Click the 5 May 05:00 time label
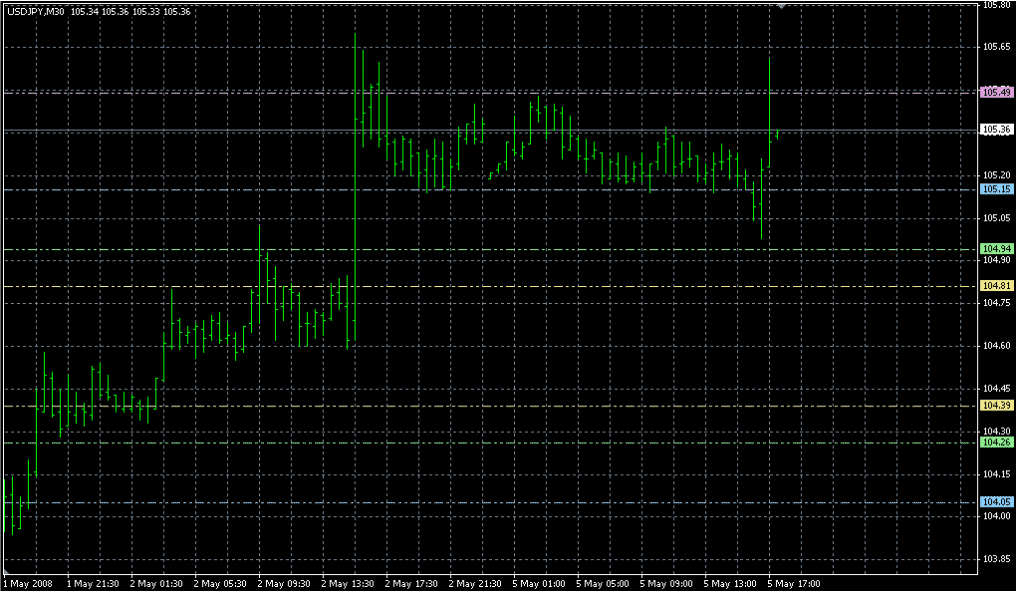 coord(604,582)
